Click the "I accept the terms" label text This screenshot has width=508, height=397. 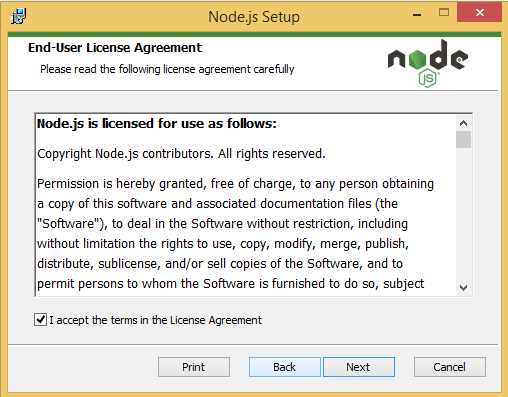pos(155,320)
